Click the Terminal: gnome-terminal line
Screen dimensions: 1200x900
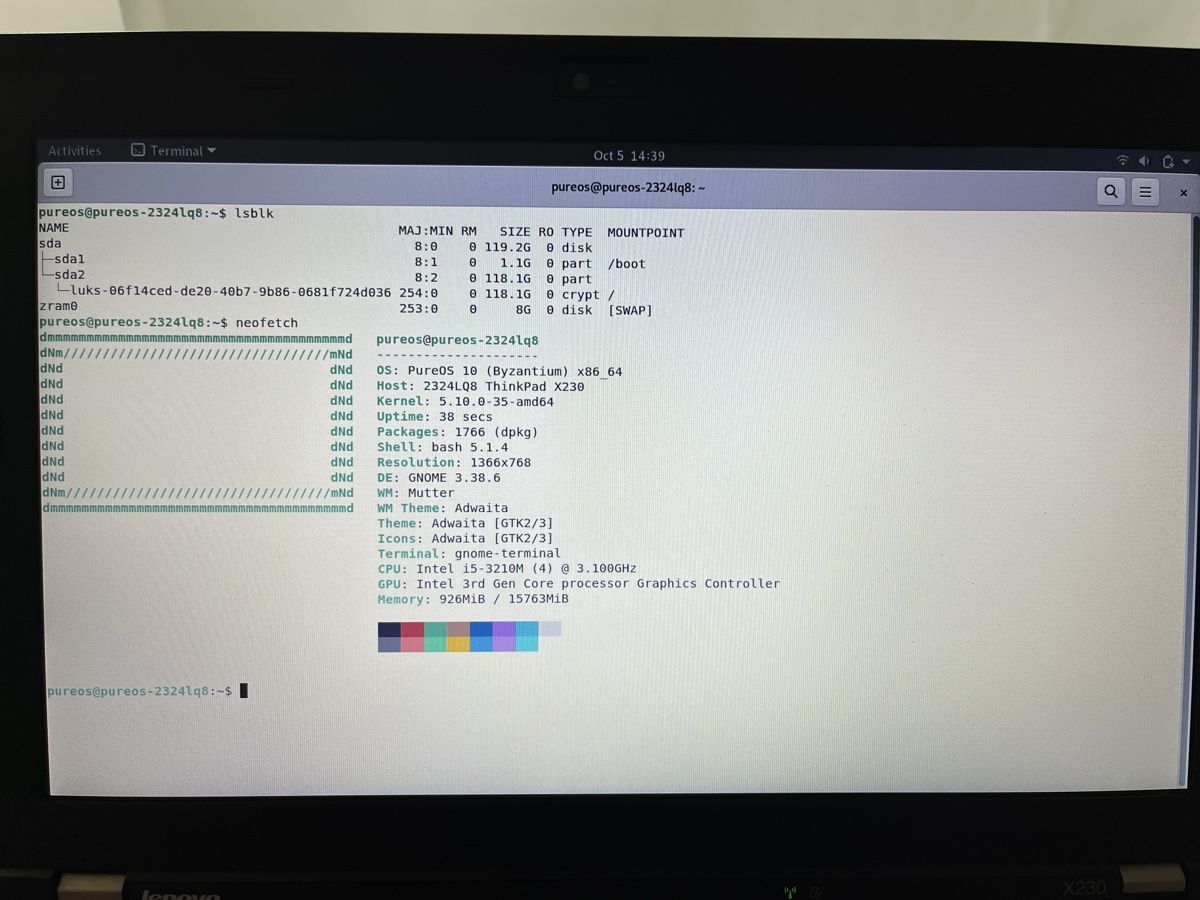[469, 553]
